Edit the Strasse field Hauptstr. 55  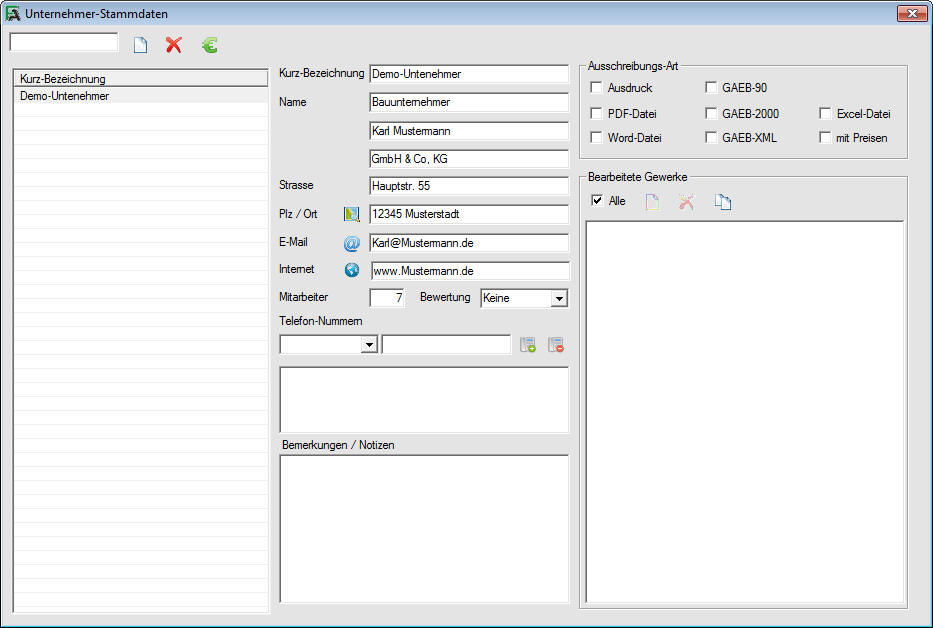(x=469, y=186)
